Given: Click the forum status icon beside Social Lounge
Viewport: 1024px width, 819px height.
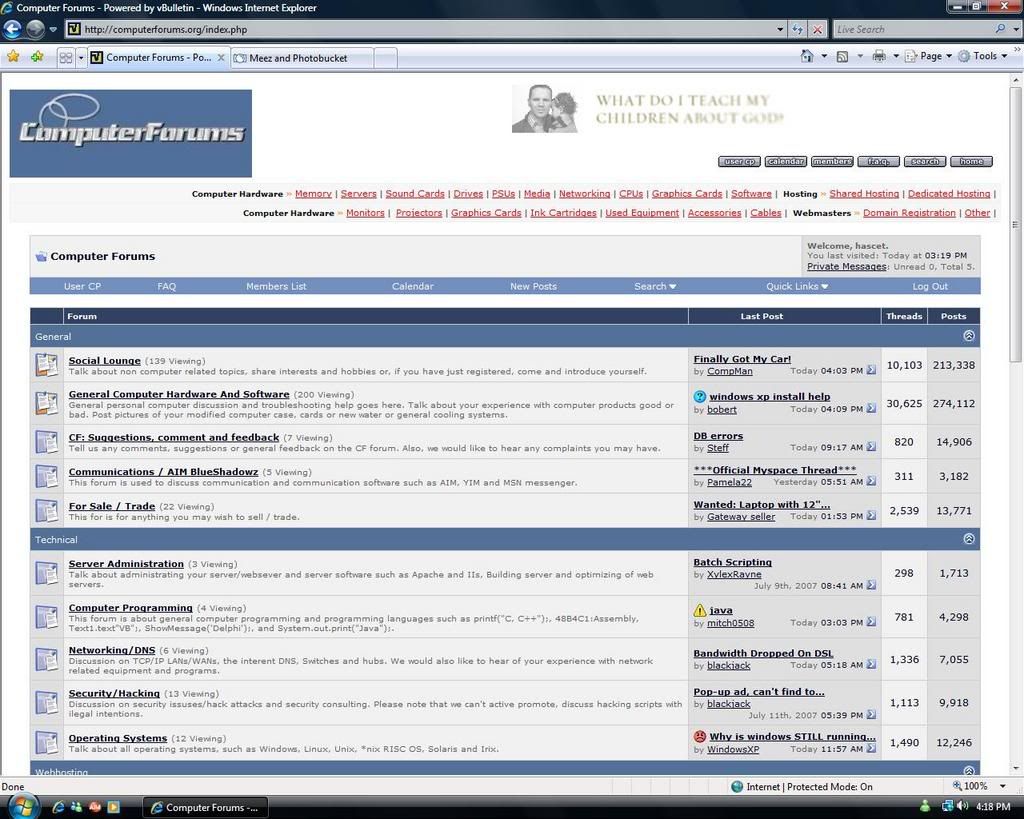Looking at the screenshot, I should click(x=47, y=364).
